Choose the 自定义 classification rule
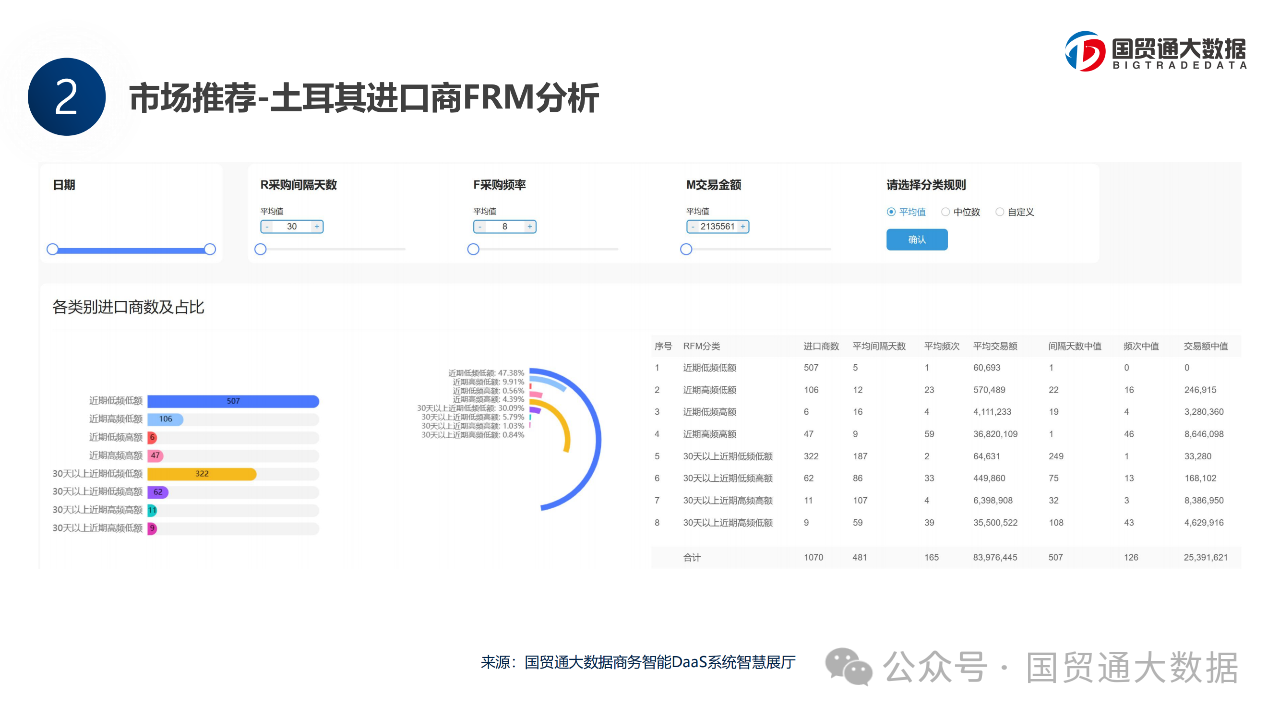This screenshot has width=1280, height=719. point(1000,212)
